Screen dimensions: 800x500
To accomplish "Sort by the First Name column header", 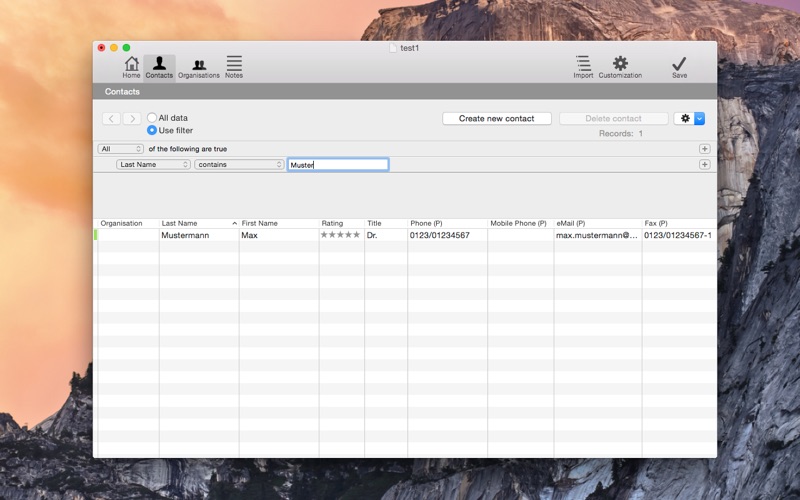I will point(279,223).
